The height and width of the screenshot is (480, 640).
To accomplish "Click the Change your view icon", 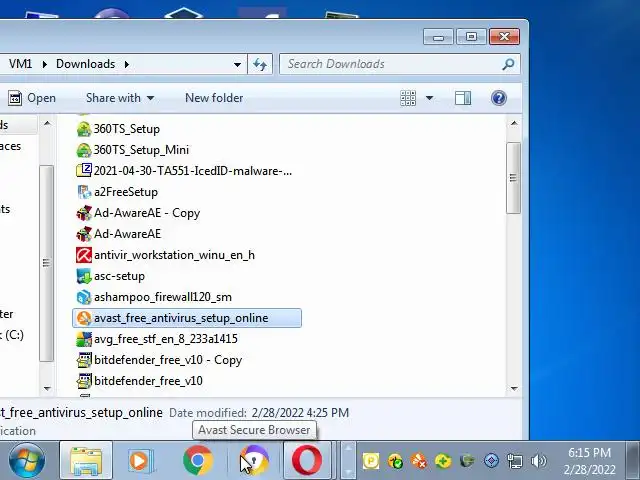I will coord(408,98).
